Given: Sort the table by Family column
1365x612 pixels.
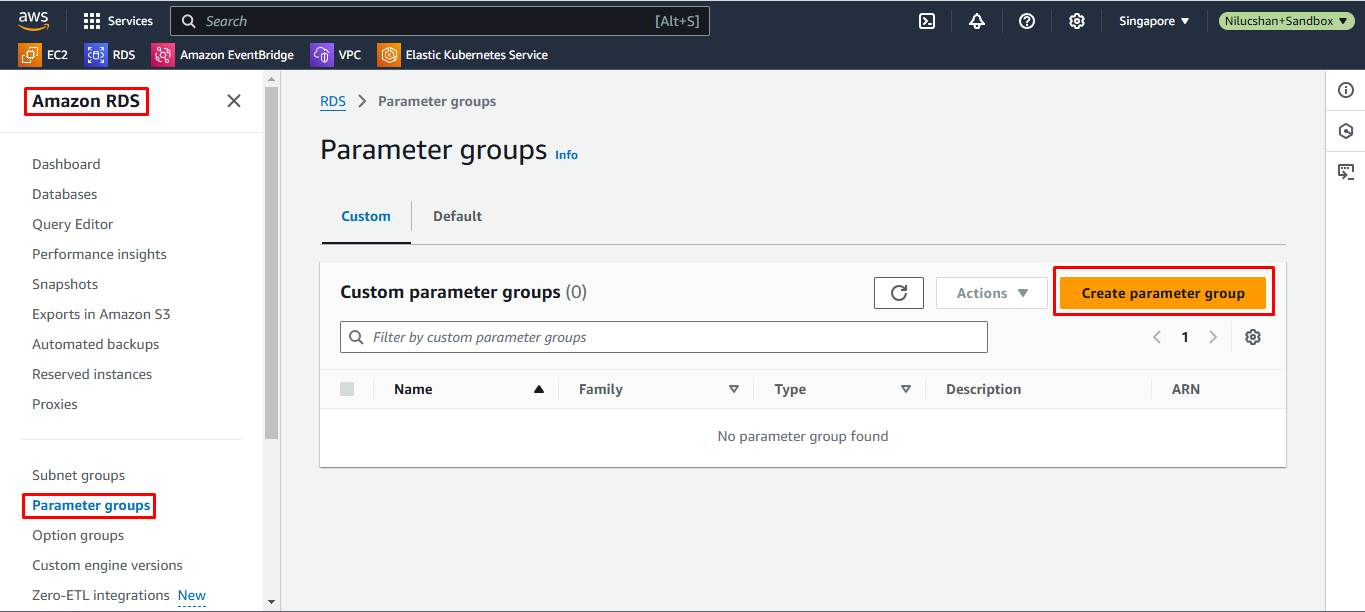Looking at the screenshot, I should pyautogui.click(x=734, y=389).
